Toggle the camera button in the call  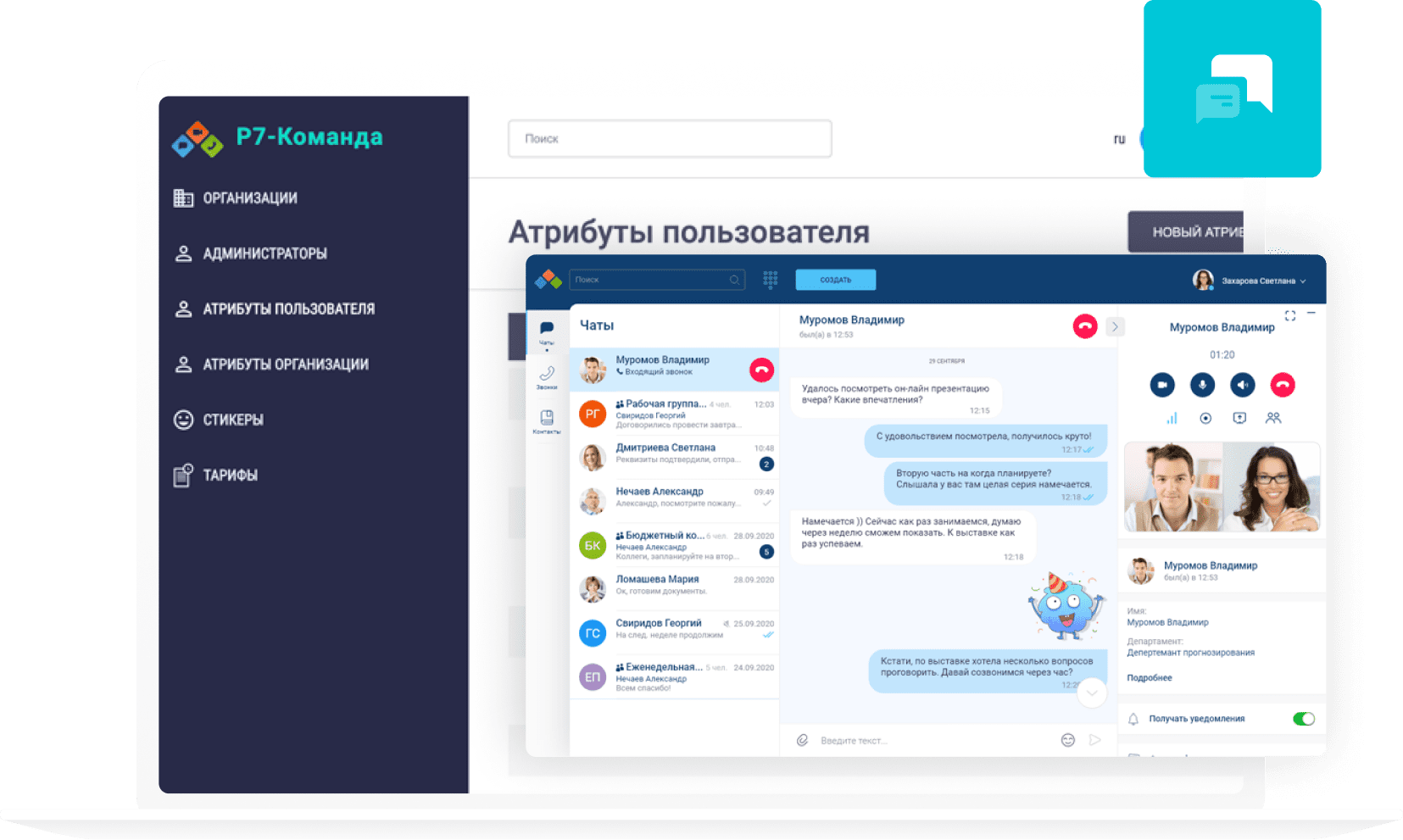click(x=1162, y=385)
